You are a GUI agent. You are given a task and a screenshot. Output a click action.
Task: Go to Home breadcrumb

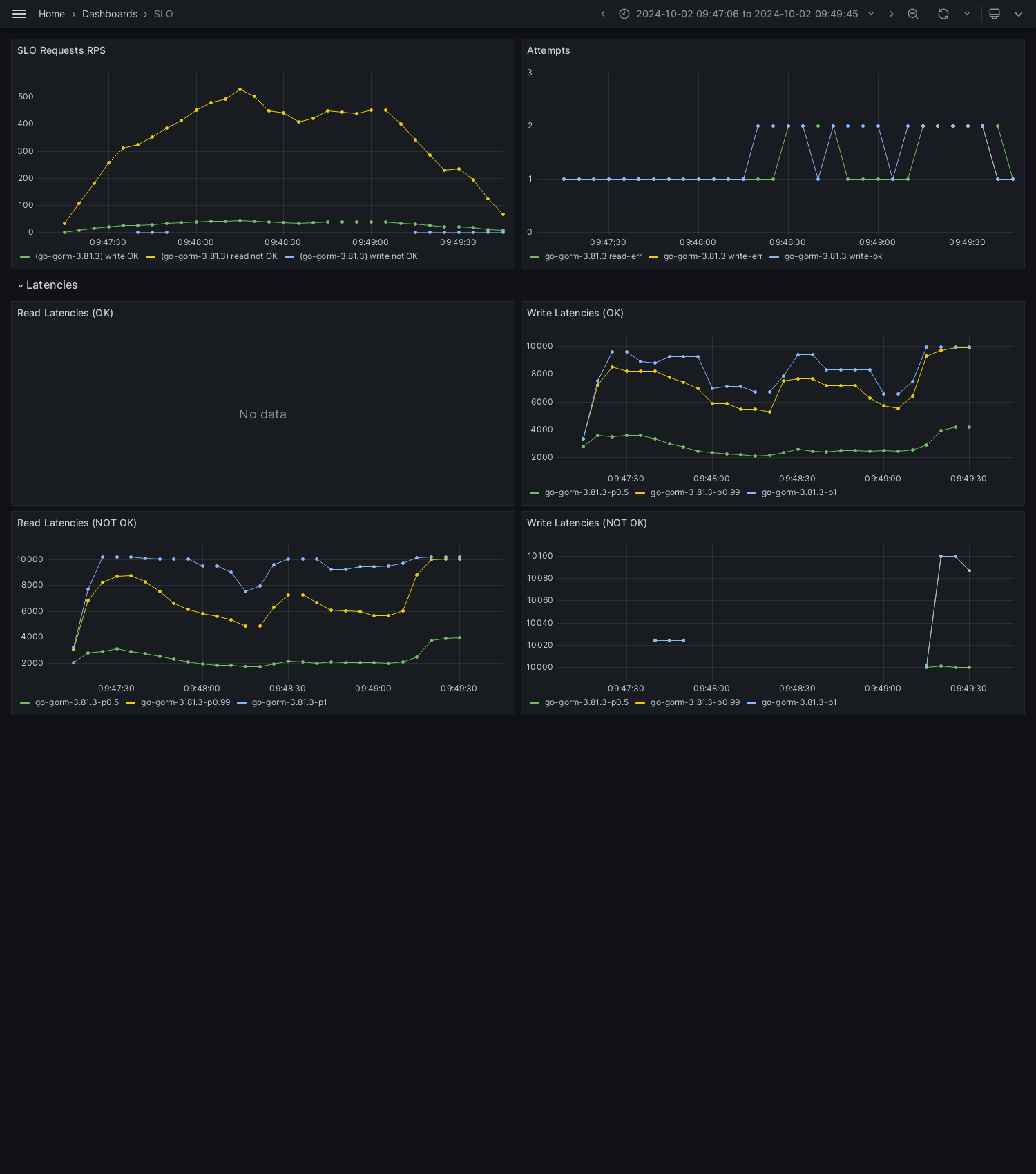[52, 14]
